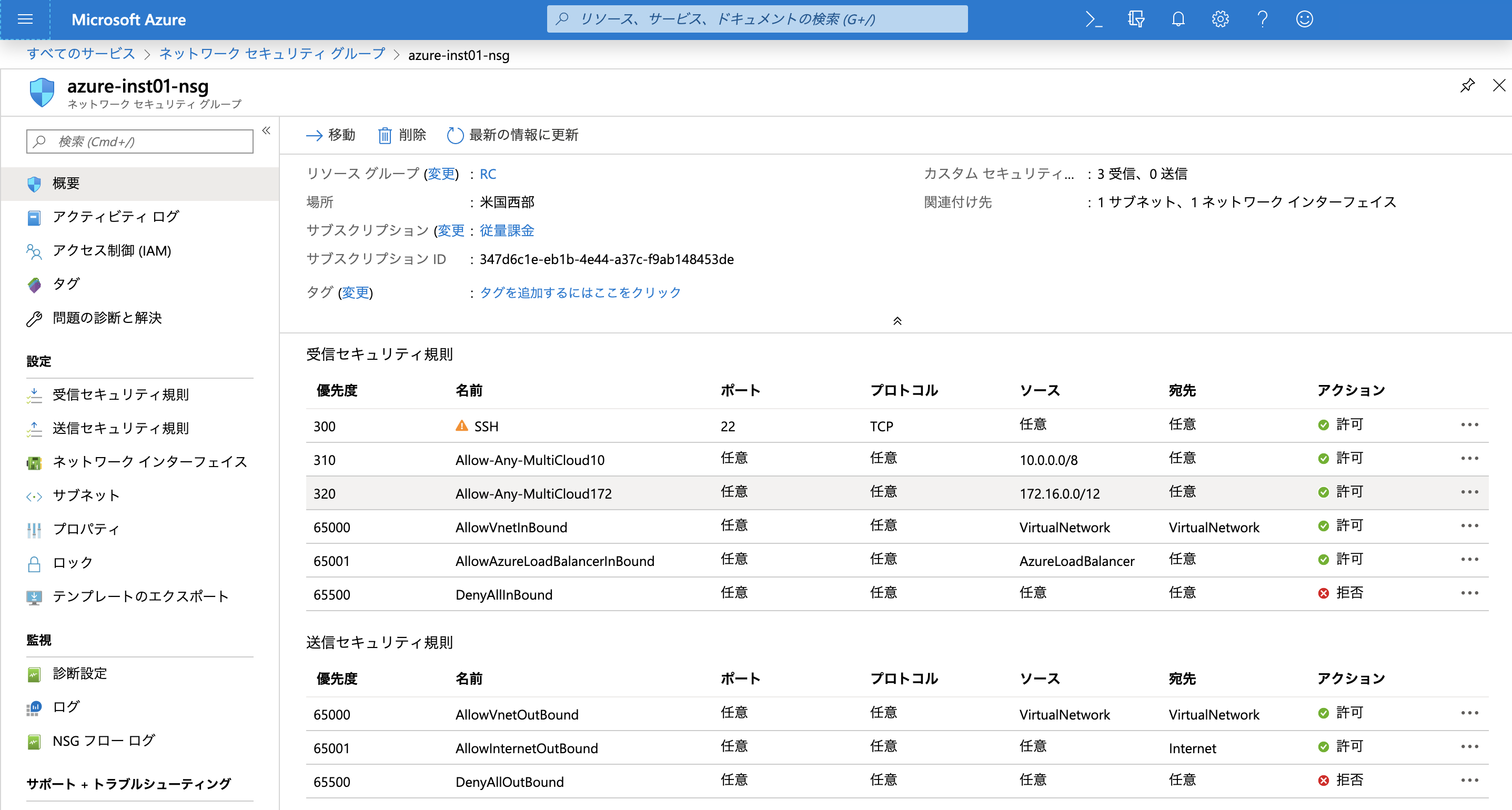The width and height of the screenshot is (1512, 810).
Task: Refresh with 最新の情報に更新
Action: click(512, 135)
